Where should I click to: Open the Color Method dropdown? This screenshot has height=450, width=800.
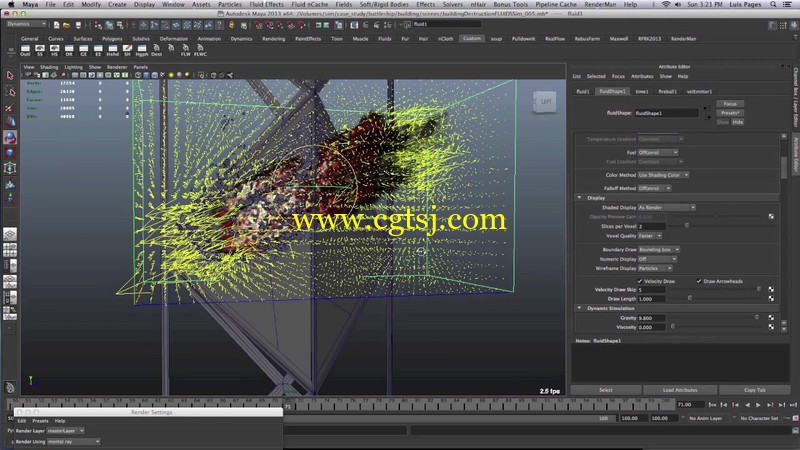pyautogui.click(x=663, y=175)
